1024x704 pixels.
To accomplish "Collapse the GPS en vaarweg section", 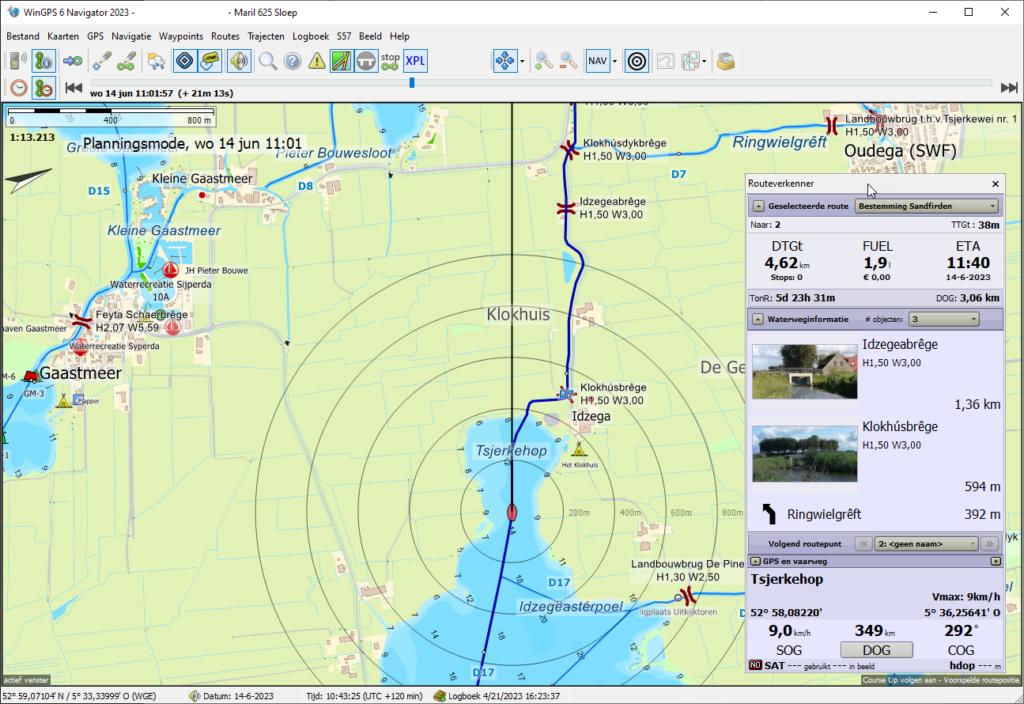I will (756, 561).
